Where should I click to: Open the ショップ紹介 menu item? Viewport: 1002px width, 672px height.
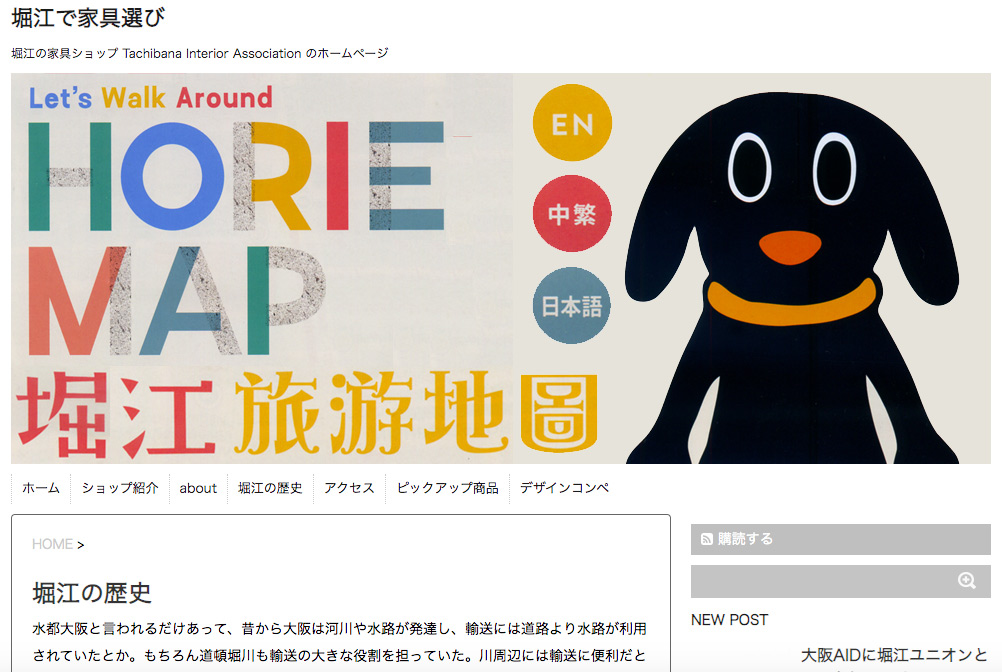pyautogui.click(x=119, y=488)
